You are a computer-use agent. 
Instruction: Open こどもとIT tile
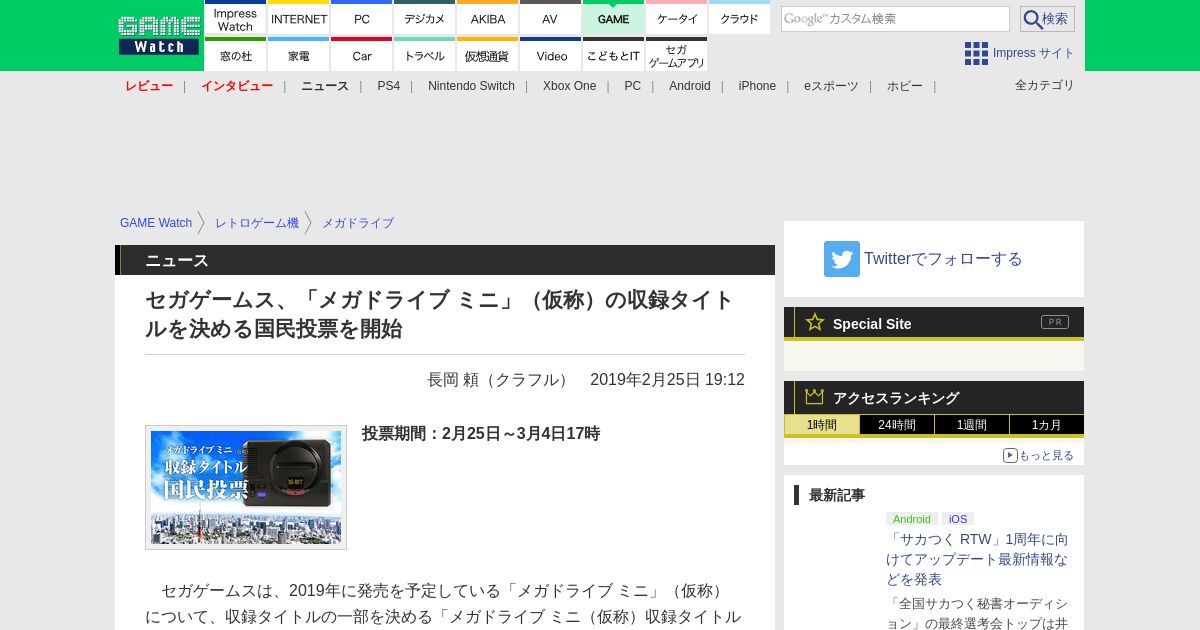point(613,55)
